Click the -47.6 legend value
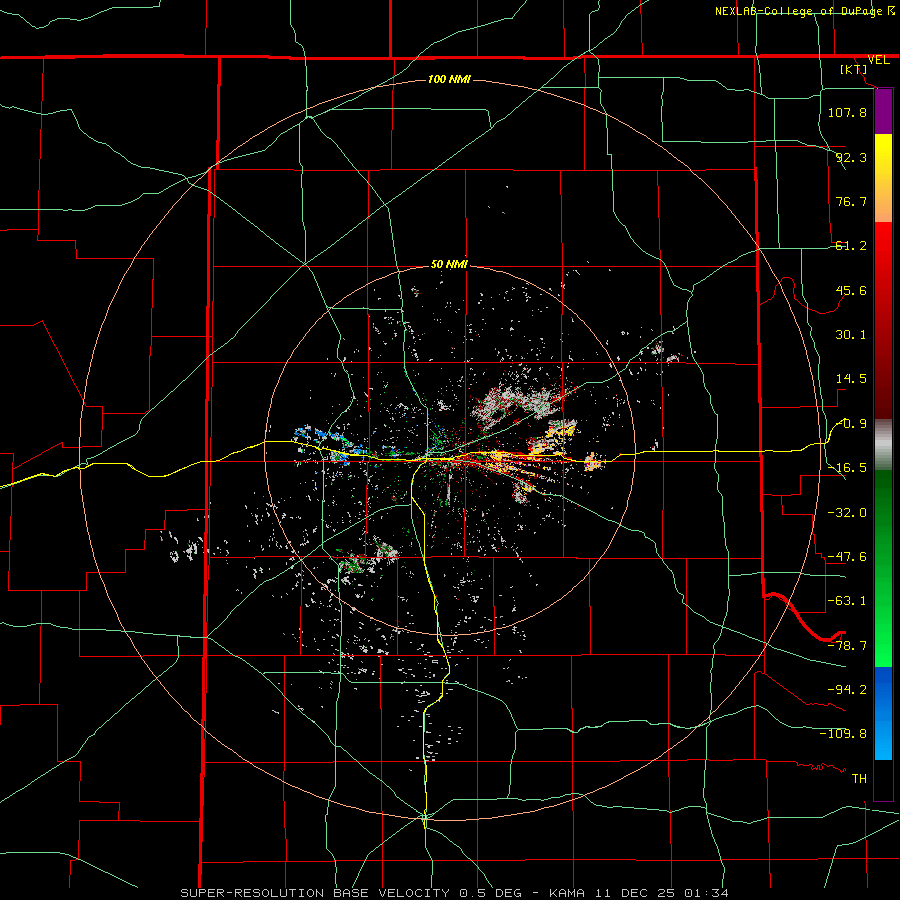 tap(847, 557)
